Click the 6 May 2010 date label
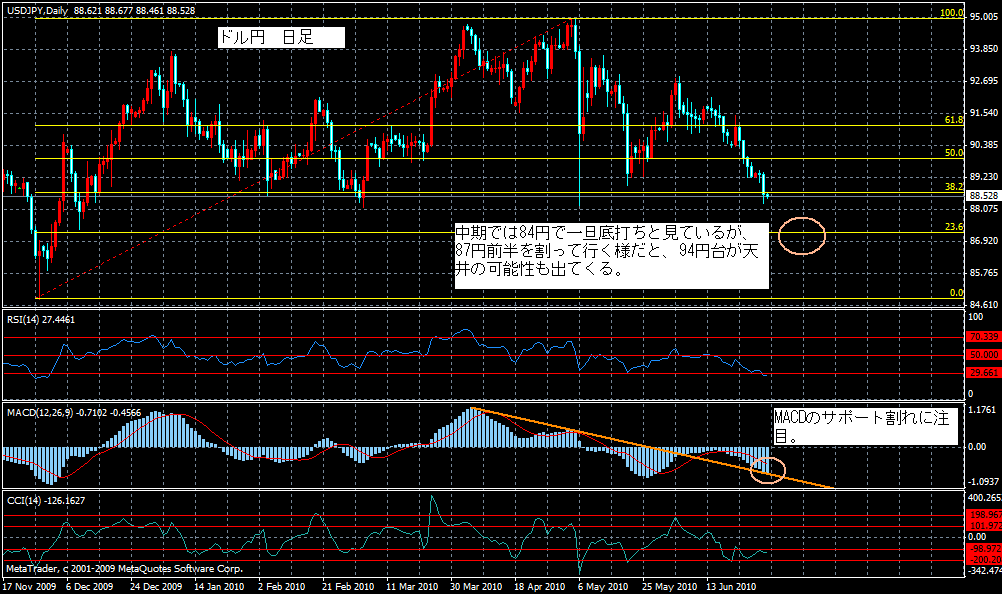Image resolution: width=1002 pixels, height=594 pixels. pyautogui.click(x=603, y=586)
